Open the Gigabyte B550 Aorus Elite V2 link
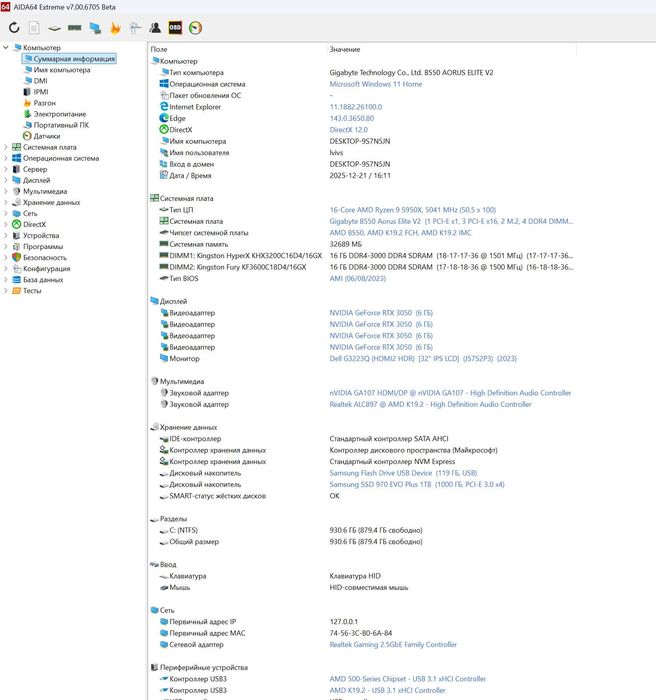The height and width of the screenshot is (700, 656). click(x=451, y=221)
